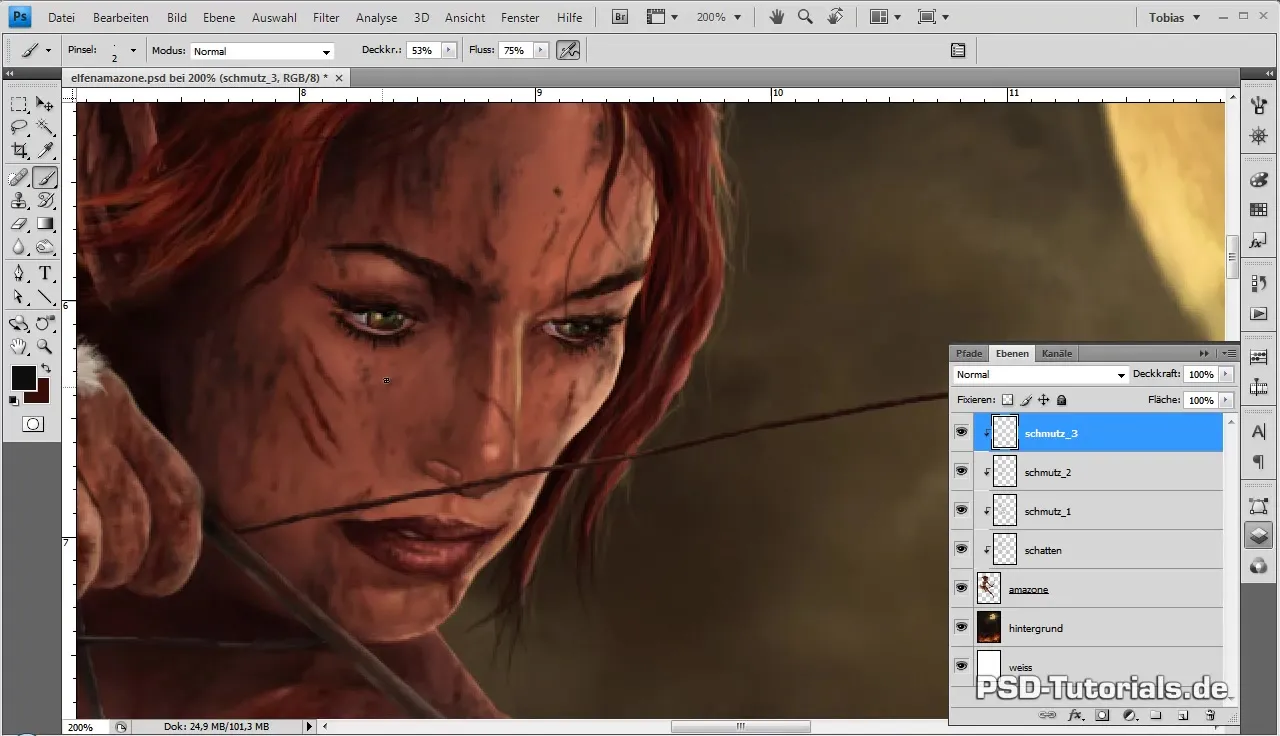Open layer Fläche fill slider arrow
The image size is (1280, 736).
coord(1226,400)
